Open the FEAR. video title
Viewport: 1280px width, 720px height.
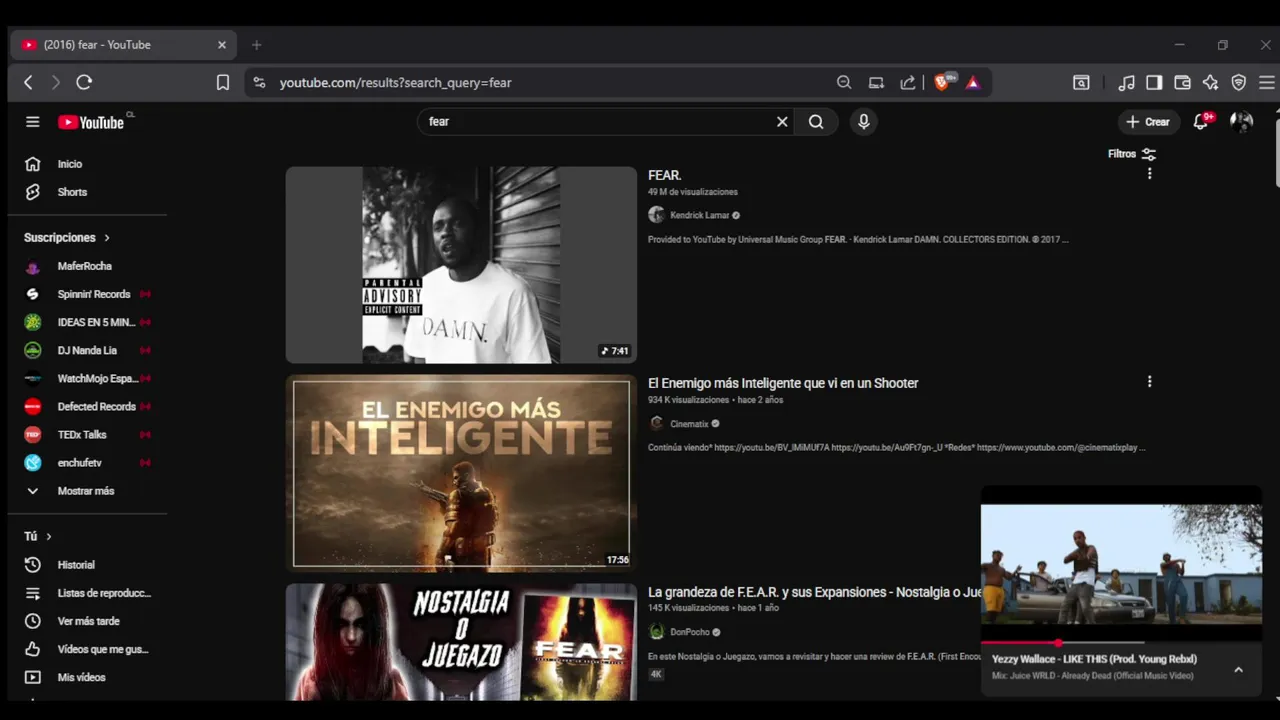coord(665,175)
